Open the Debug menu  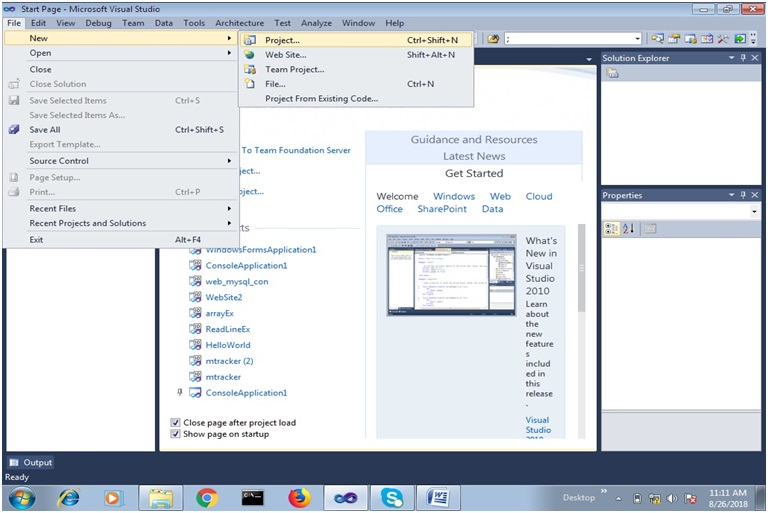coord(98,23)
